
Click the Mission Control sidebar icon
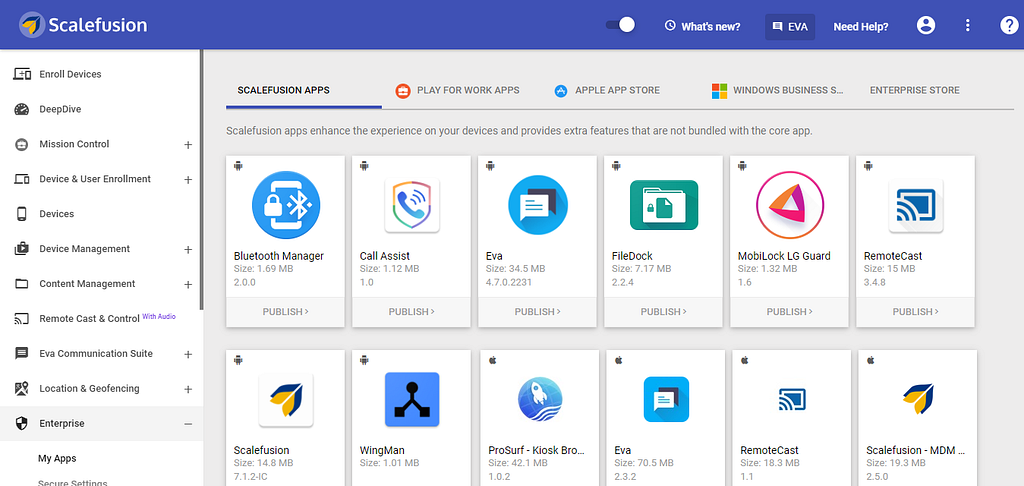click(22, 144)
